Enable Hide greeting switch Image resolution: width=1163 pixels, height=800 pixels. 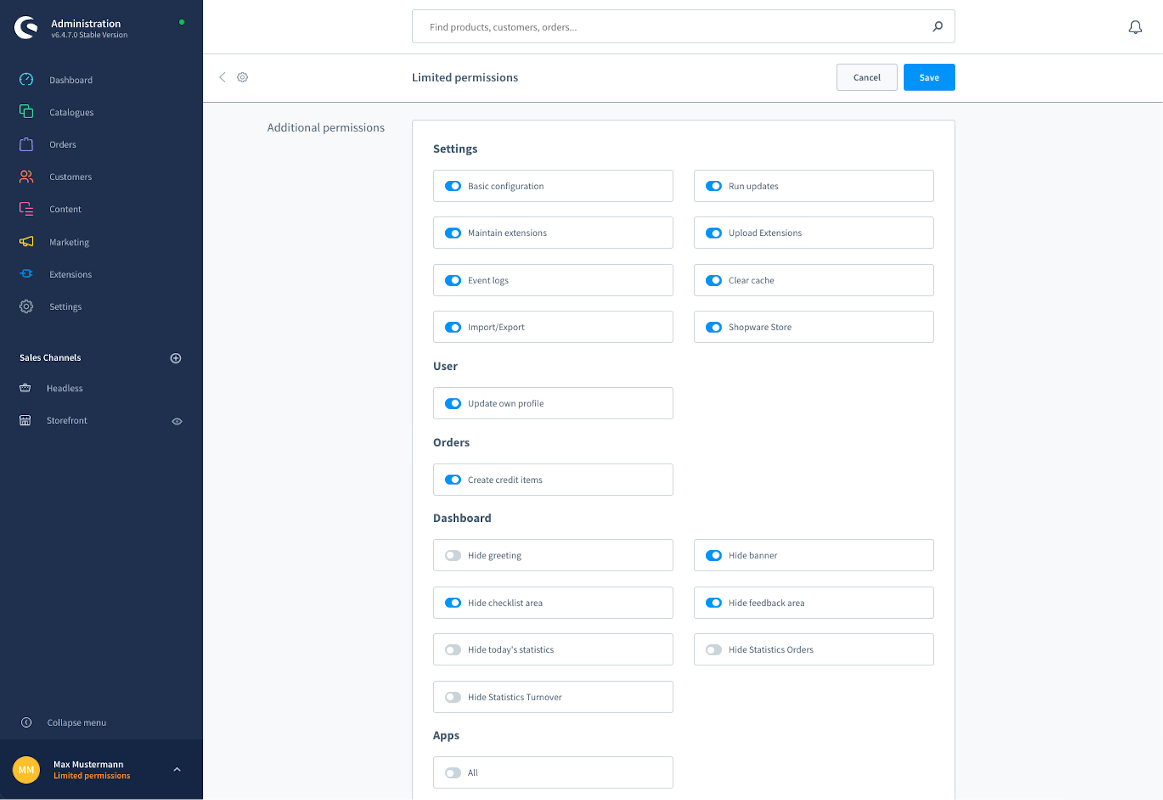tap(452, 555)
